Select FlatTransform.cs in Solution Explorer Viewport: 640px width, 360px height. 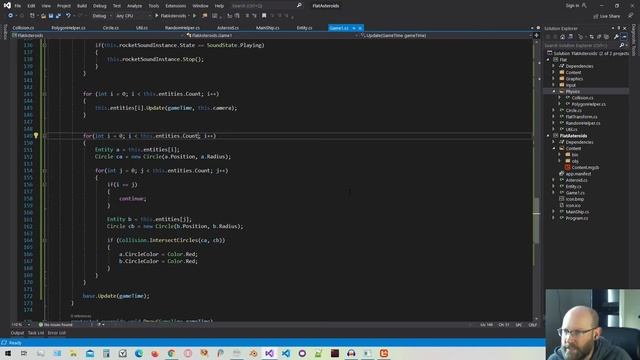pyautogui.click(x=581, y=117)
